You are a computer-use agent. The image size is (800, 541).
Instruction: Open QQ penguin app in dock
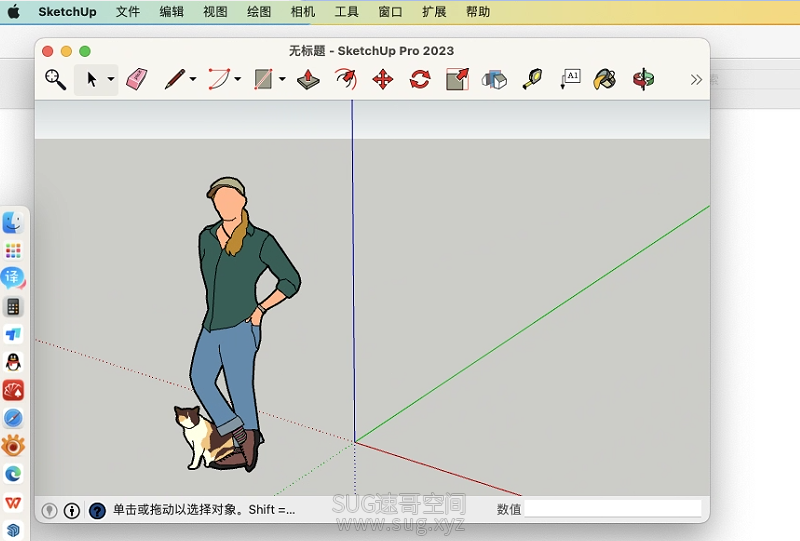click(x=13, y=362)
